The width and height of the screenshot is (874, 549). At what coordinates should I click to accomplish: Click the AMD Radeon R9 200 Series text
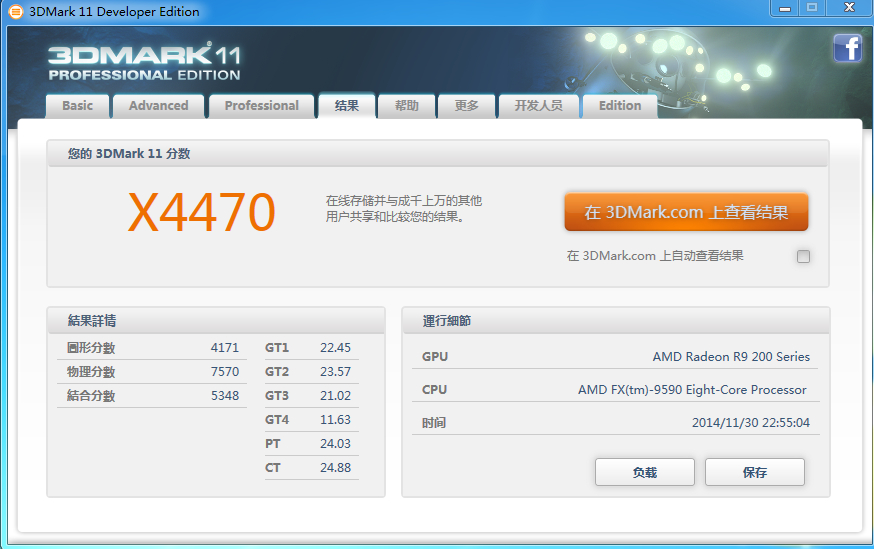731,357
